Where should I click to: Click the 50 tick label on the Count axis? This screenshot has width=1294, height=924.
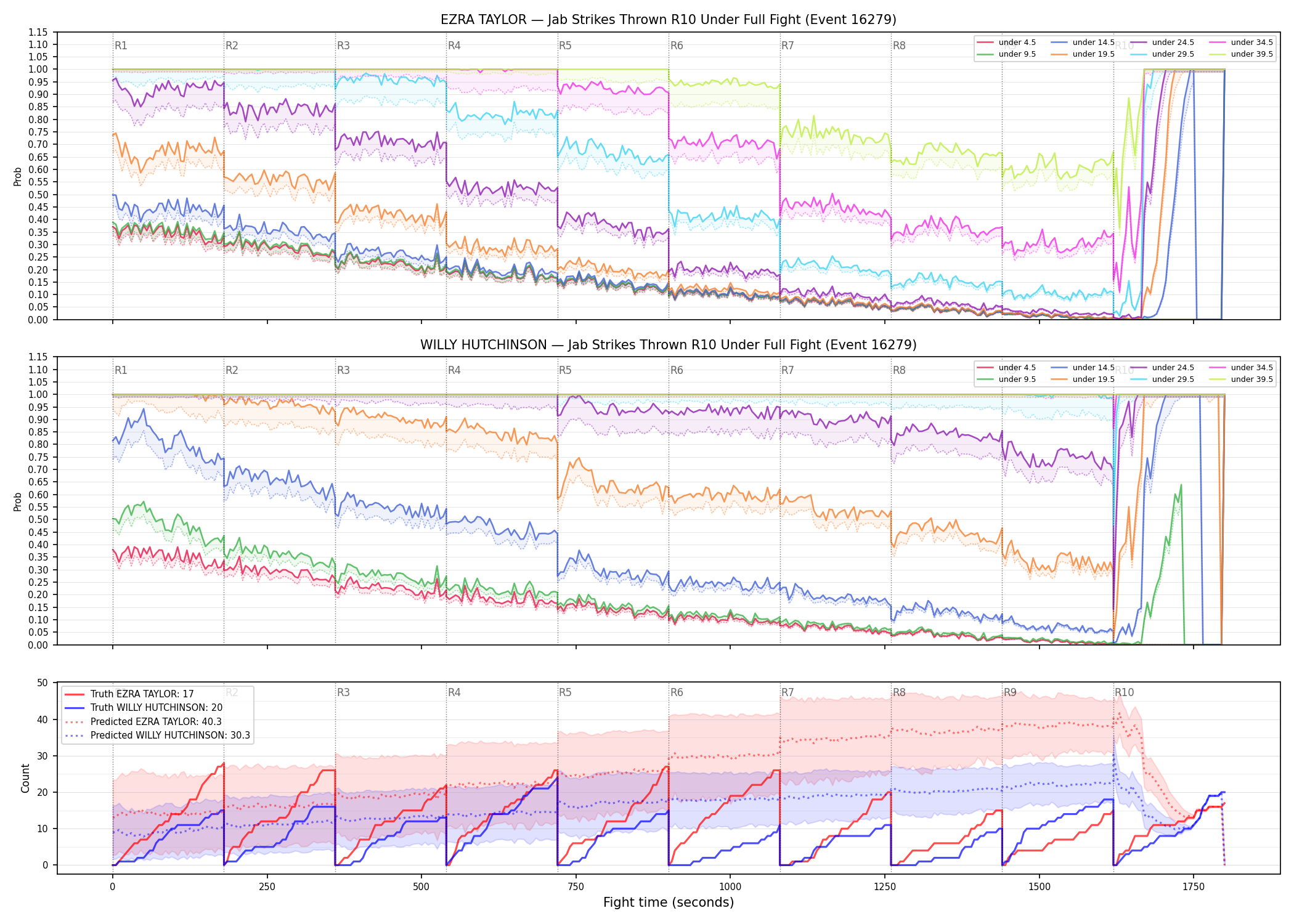(43, 683)
